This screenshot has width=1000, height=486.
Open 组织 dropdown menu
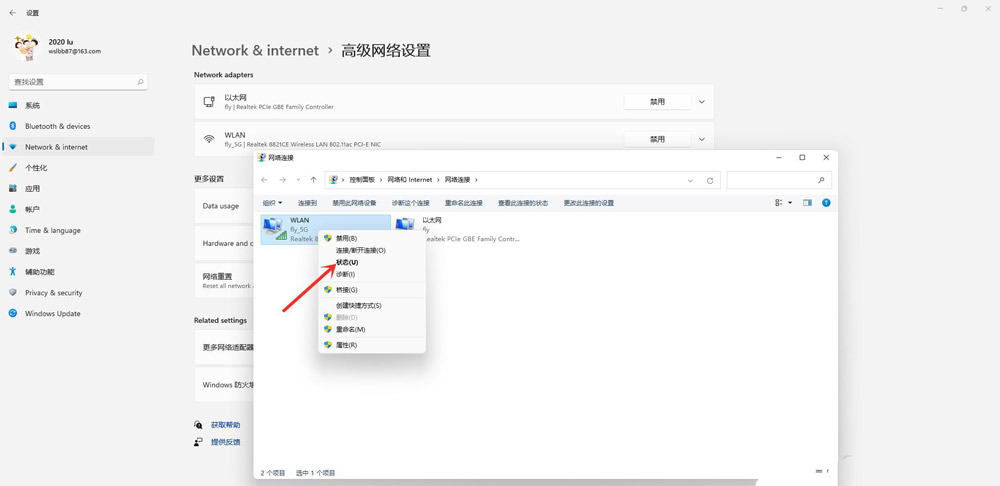[272, 203]
